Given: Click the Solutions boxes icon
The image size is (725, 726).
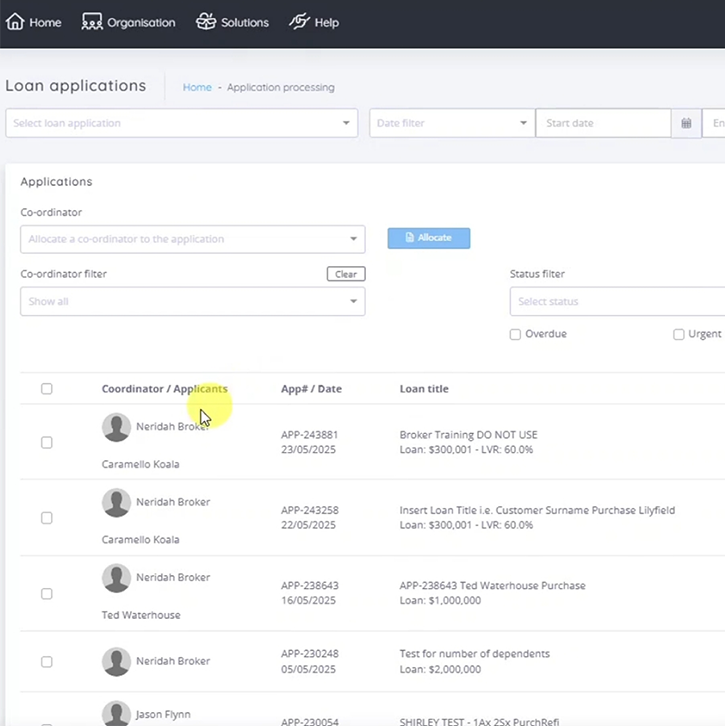Looking at the screenshot, I should [206, 21].
